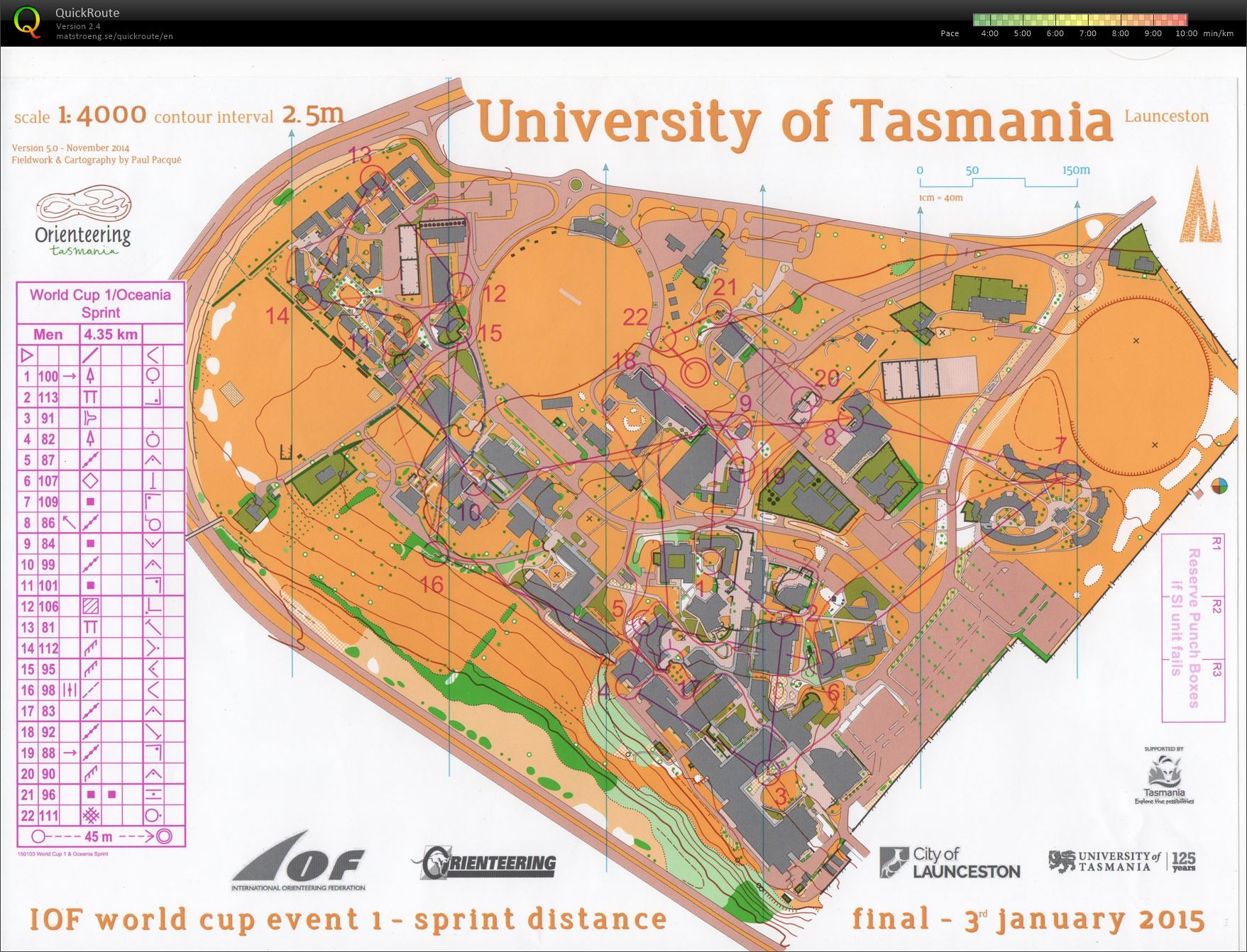Click control code 100 in the table
1247x952 pixels.
point(48,376)
